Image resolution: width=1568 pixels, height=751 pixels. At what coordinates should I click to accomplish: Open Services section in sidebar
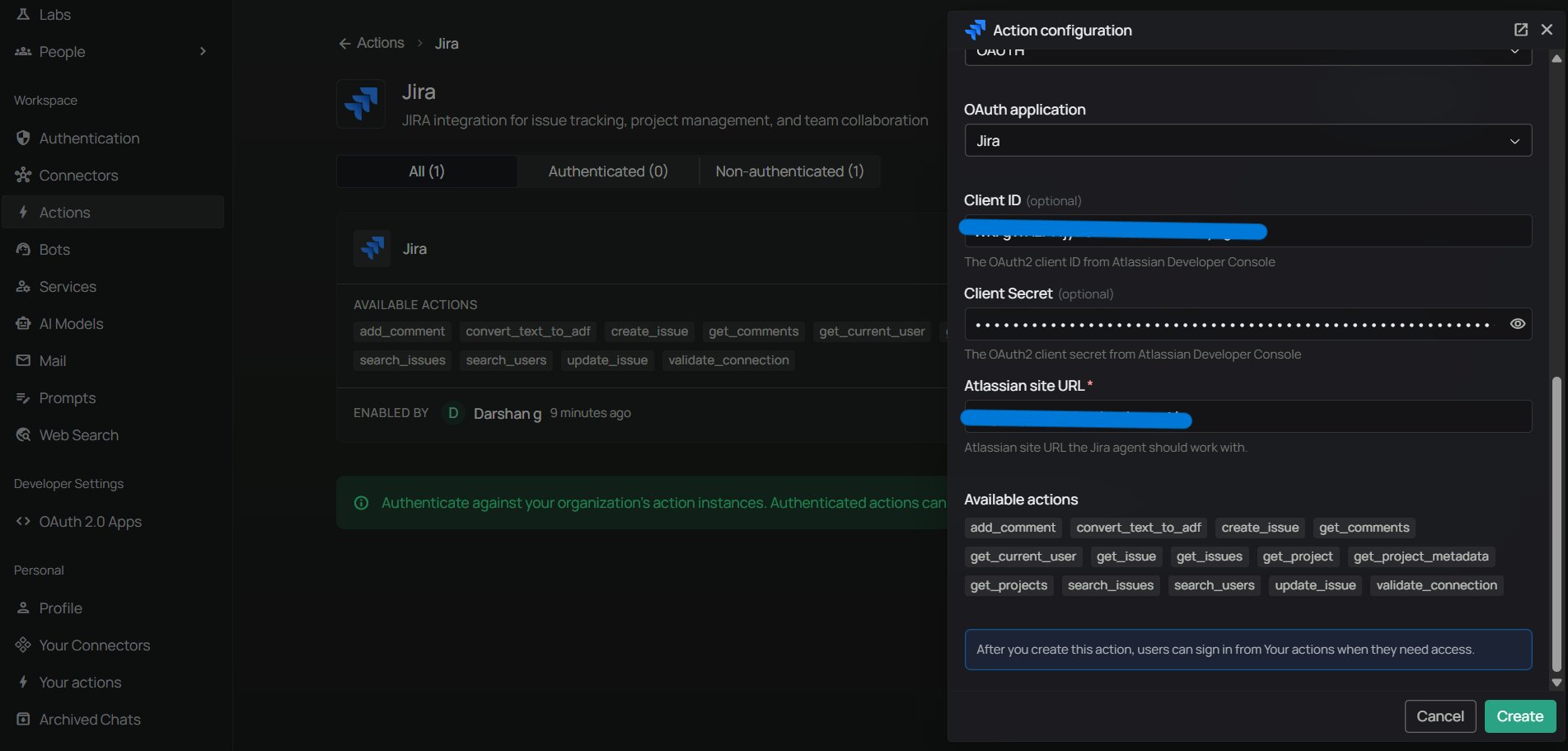pos(113,286)
